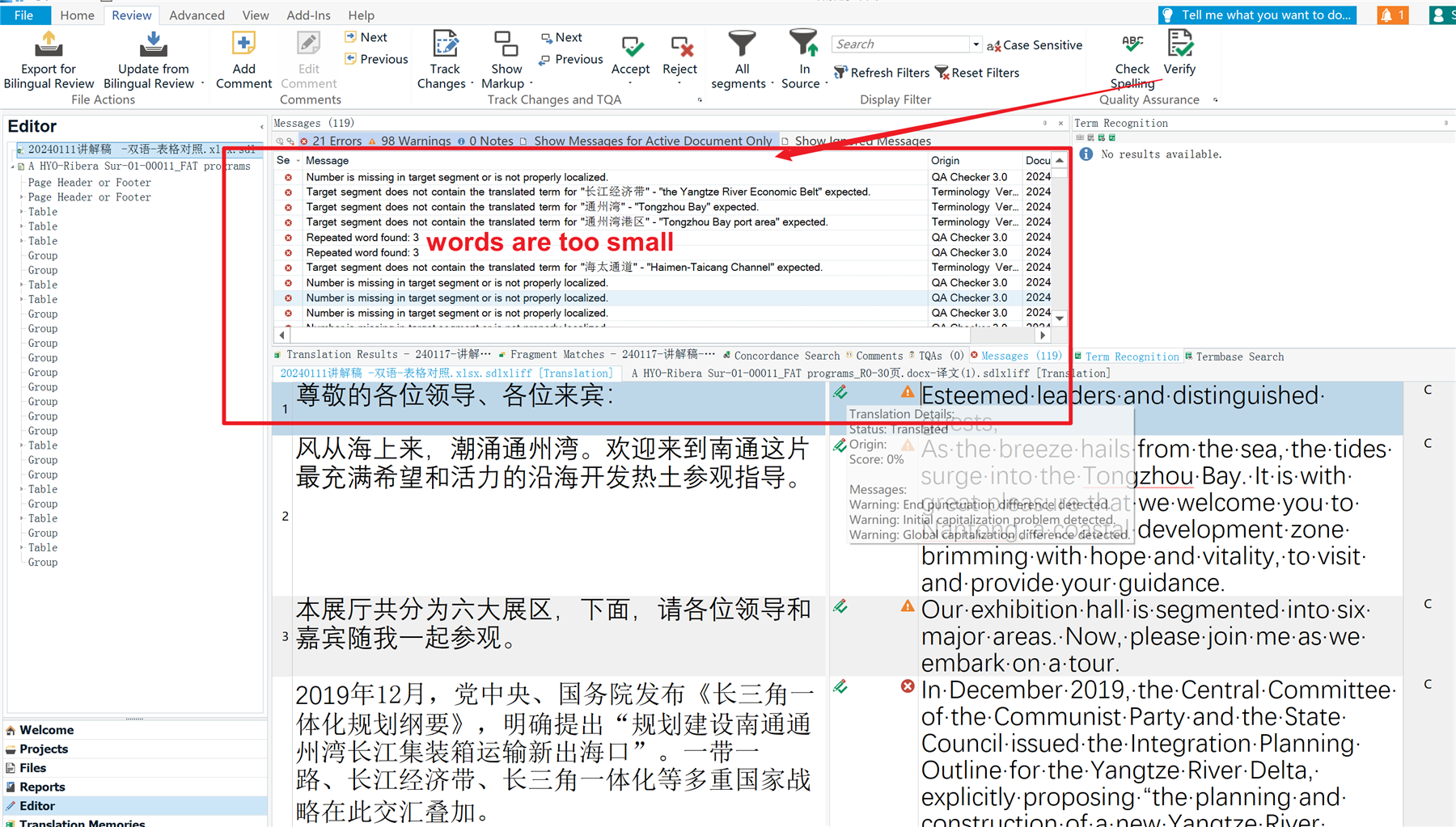Click Refresh Filters

click(x=882, y=73)
